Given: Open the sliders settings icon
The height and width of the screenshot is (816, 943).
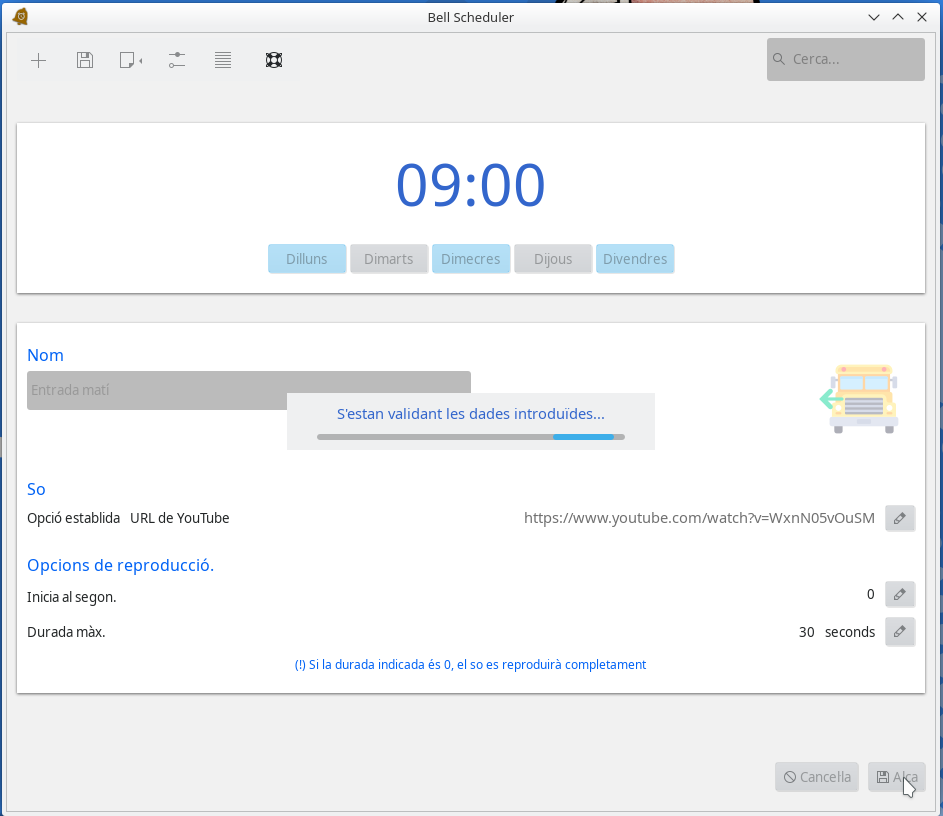Looking at the screenshot, I should click(x=177, y=60).
